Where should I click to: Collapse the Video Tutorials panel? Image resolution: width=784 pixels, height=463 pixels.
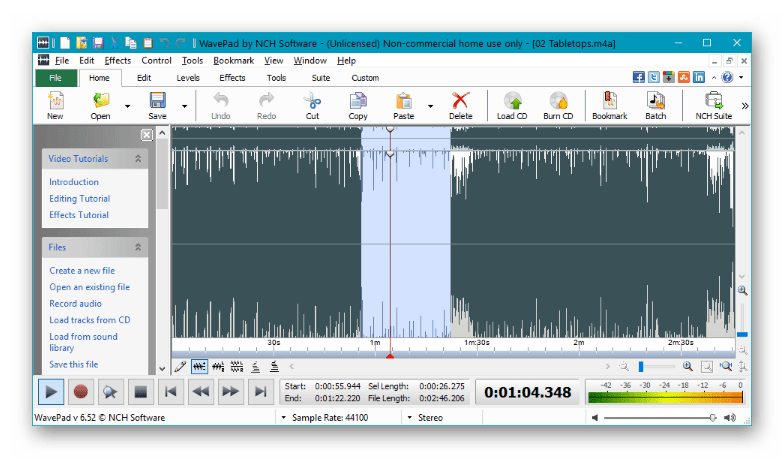click(138, 158)
